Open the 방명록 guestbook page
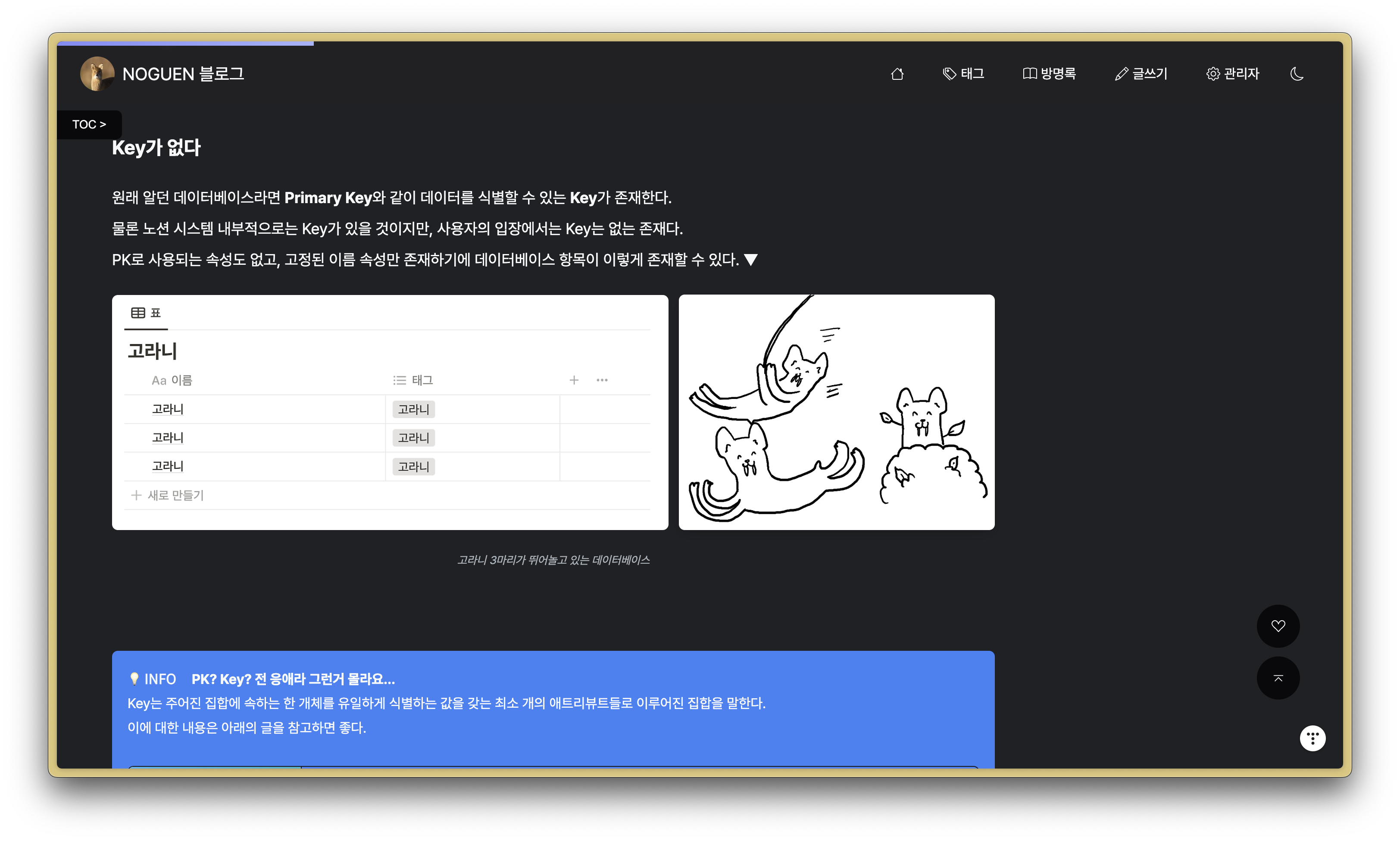The image size is (1400, 841). (x=1050, y=74)
